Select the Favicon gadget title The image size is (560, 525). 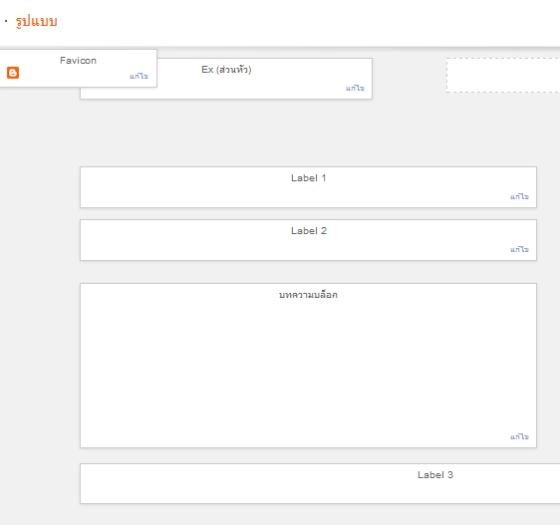click(78, 60)
